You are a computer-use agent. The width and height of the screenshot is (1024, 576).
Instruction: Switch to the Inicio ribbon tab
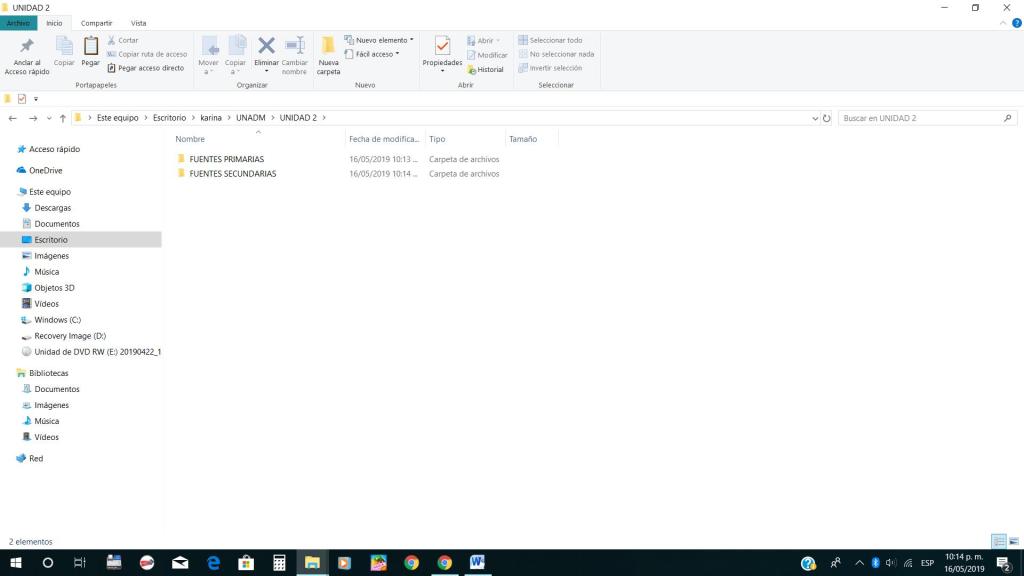click(x=54, y=23)
